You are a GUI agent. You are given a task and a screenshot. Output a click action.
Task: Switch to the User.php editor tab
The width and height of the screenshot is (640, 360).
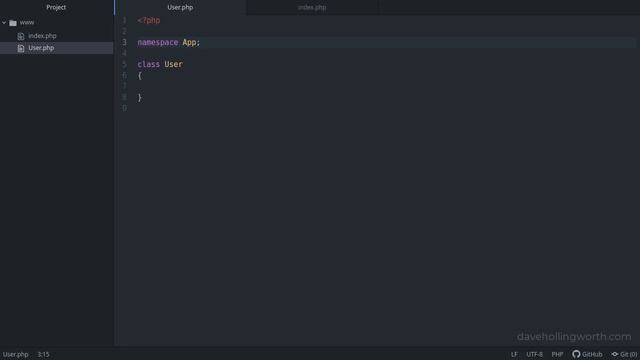coord(180,7)
